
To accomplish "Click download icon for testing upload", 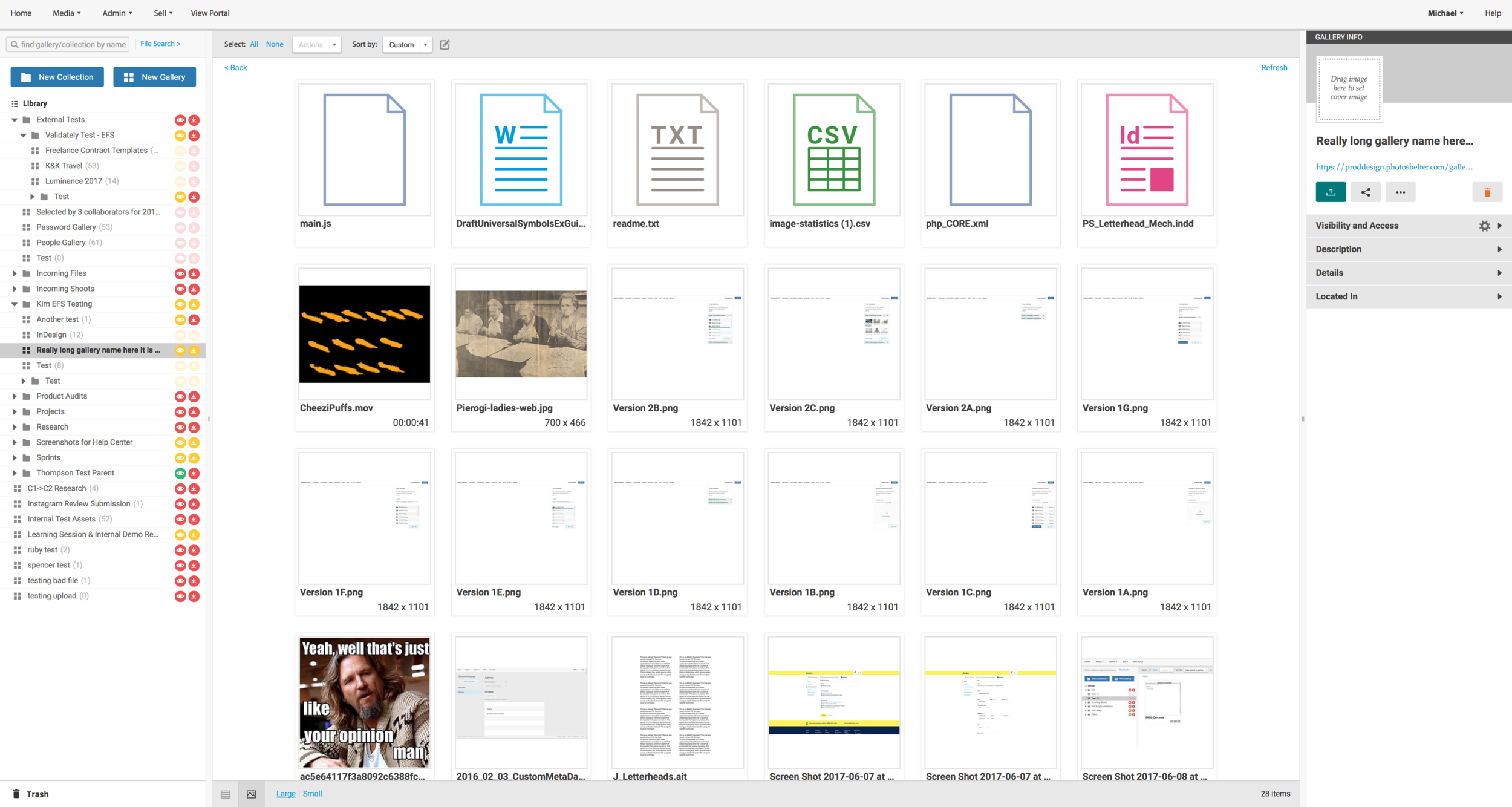I will (194, 596).
